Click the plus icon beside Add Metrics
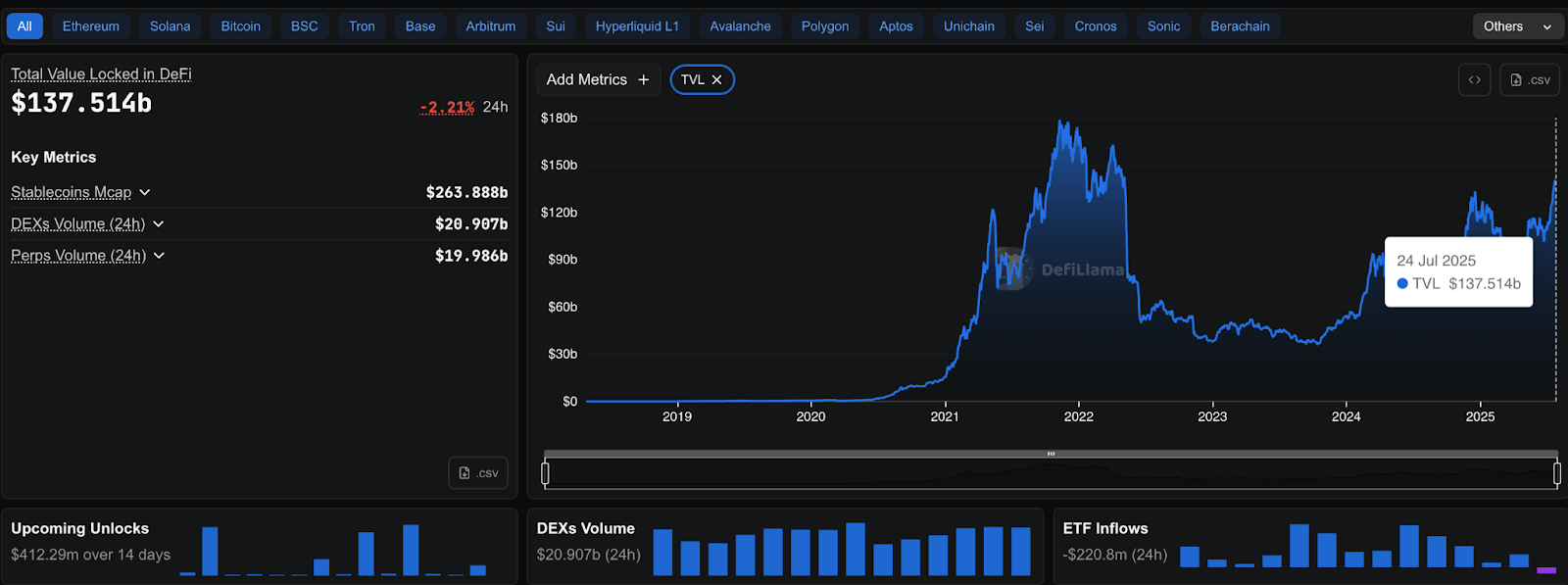This screenshot has height=585, width=1568. coord(644,80)
